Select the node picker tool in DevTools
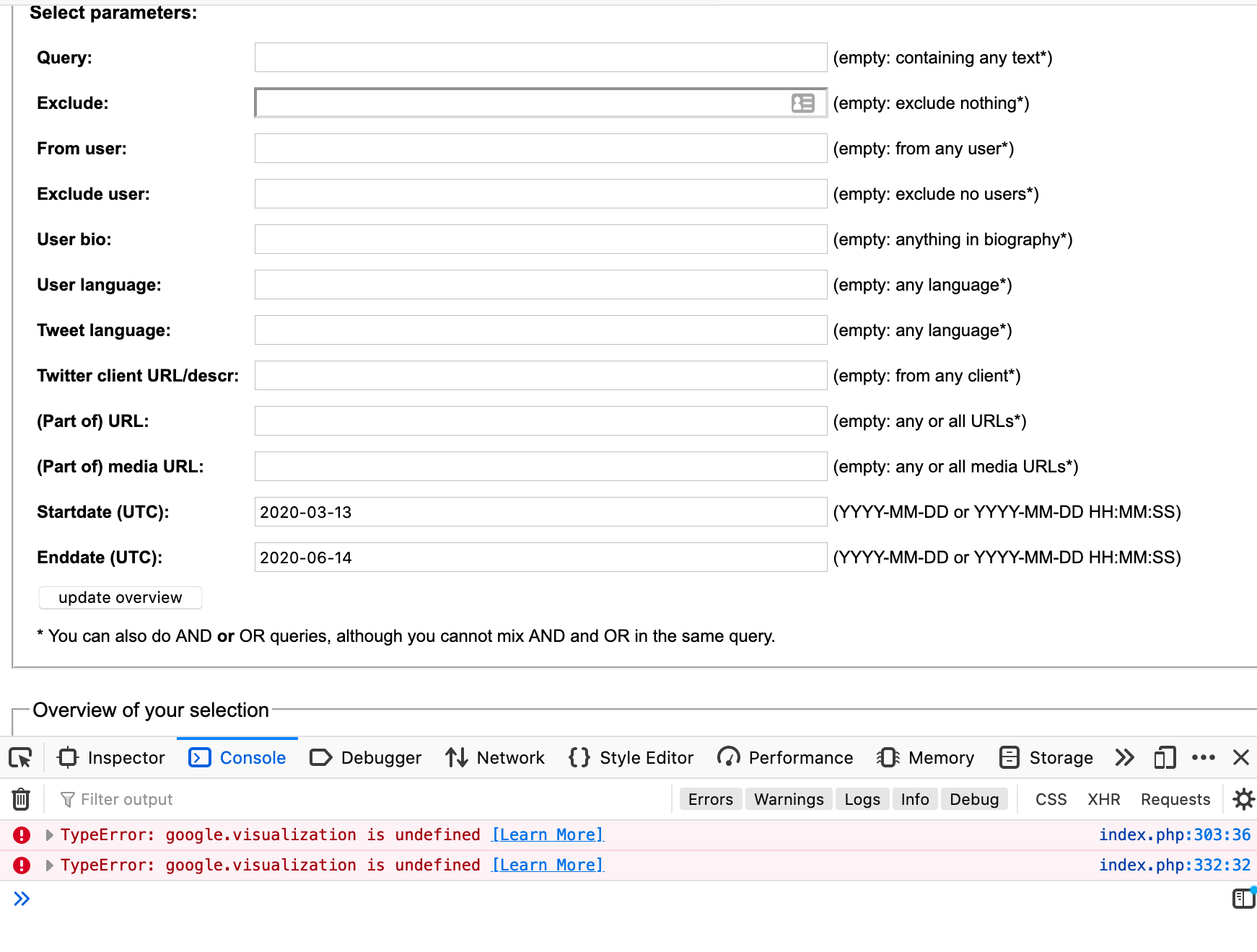The width and height of the screenshot is (1257, 952). tap(21, 758)
